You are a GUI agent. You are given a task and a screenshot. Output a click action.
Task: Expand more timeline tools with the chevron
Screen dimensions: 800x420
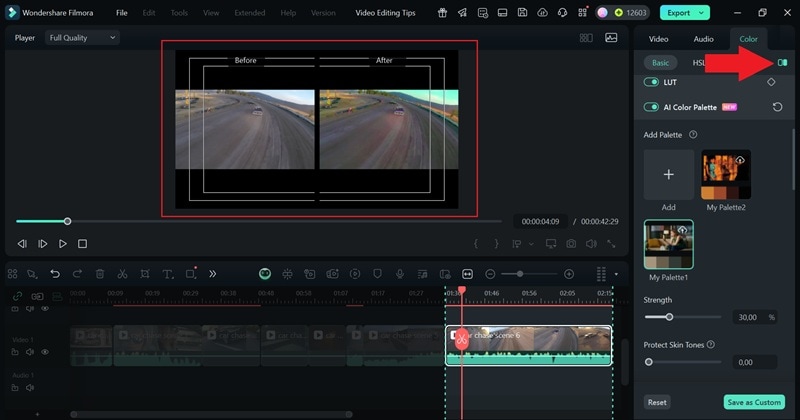point(212,274)
